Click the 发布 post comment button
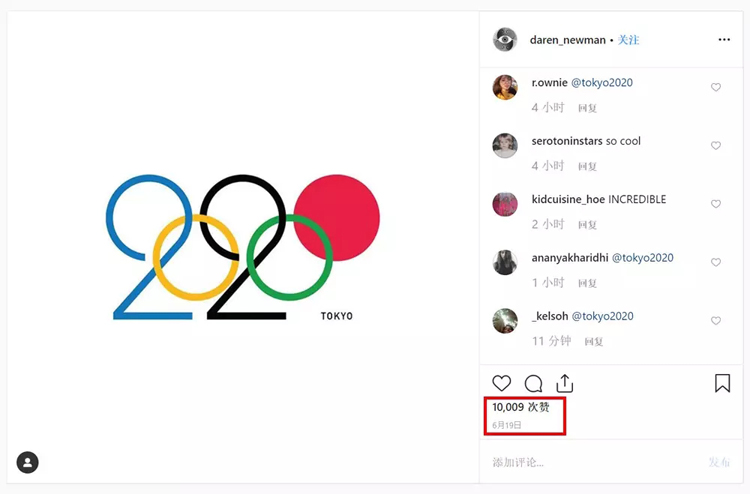 click(x=719, y=462)
